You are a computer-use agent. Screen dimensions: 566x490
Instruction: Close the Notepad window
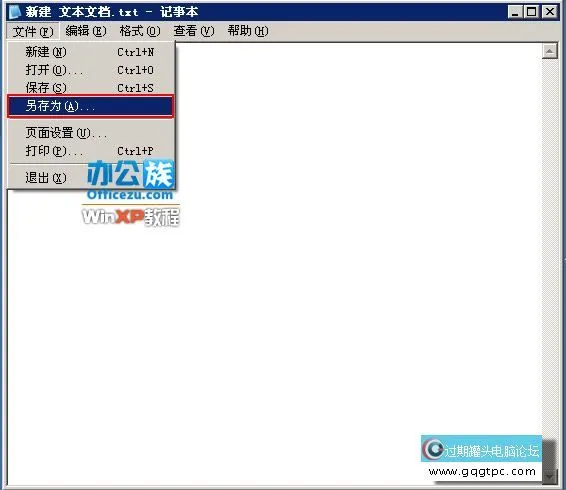click(550, 12)
